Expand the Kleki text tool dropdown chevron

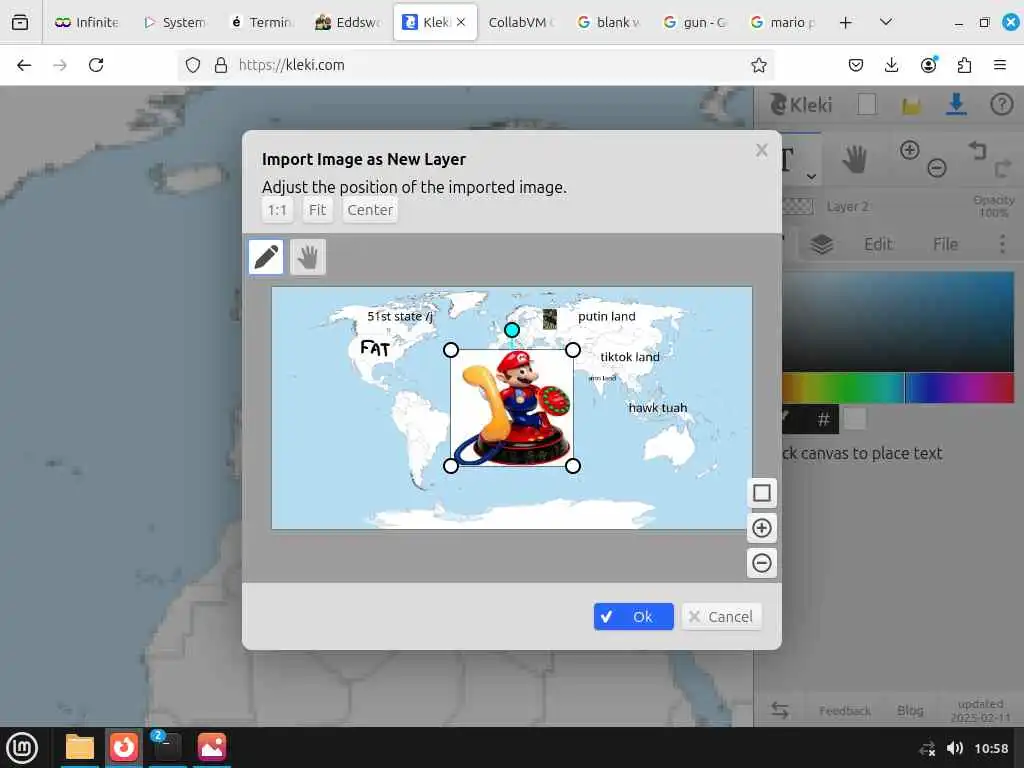coord(811,176)
